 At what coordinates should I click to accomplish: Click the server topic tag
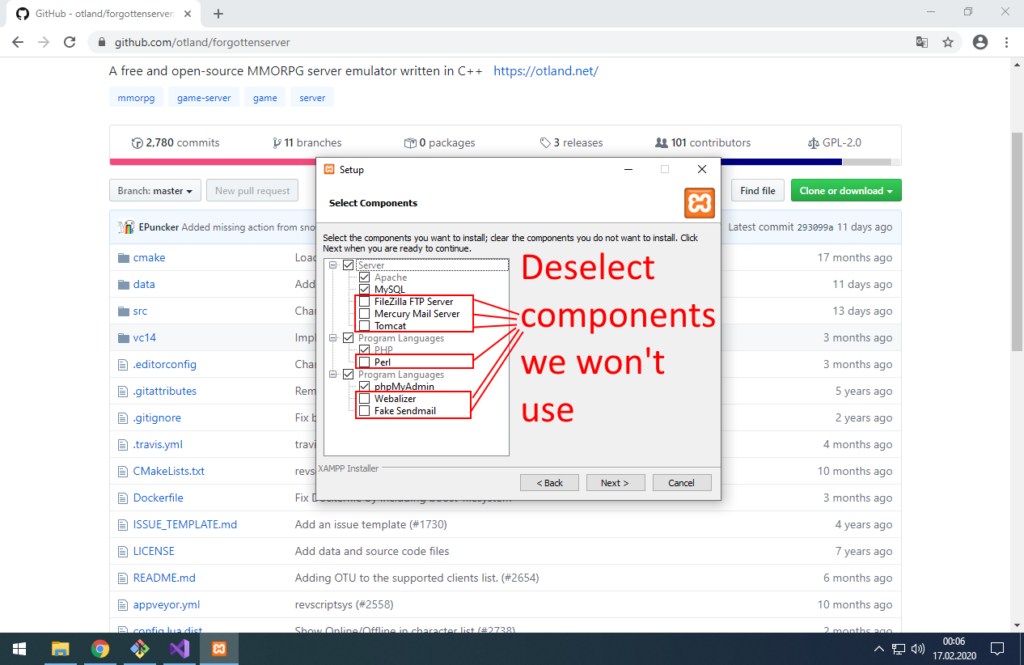312,97
